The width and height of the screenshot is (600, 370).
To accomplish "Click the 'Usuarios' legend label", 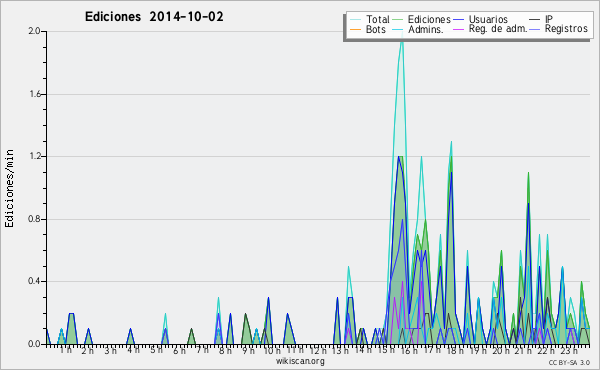I will pyautogui.click(x=488, y=19).
